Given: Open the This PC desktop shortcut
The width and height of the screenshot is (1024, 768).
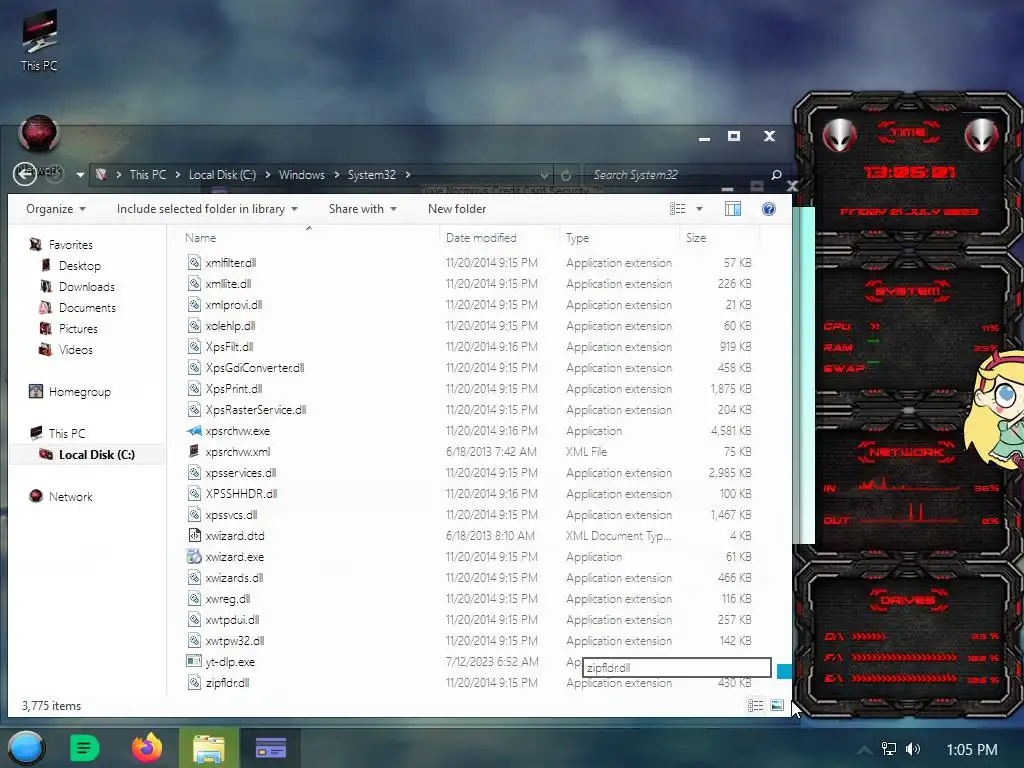Looking at the screenshot, I should coord(39,40).
